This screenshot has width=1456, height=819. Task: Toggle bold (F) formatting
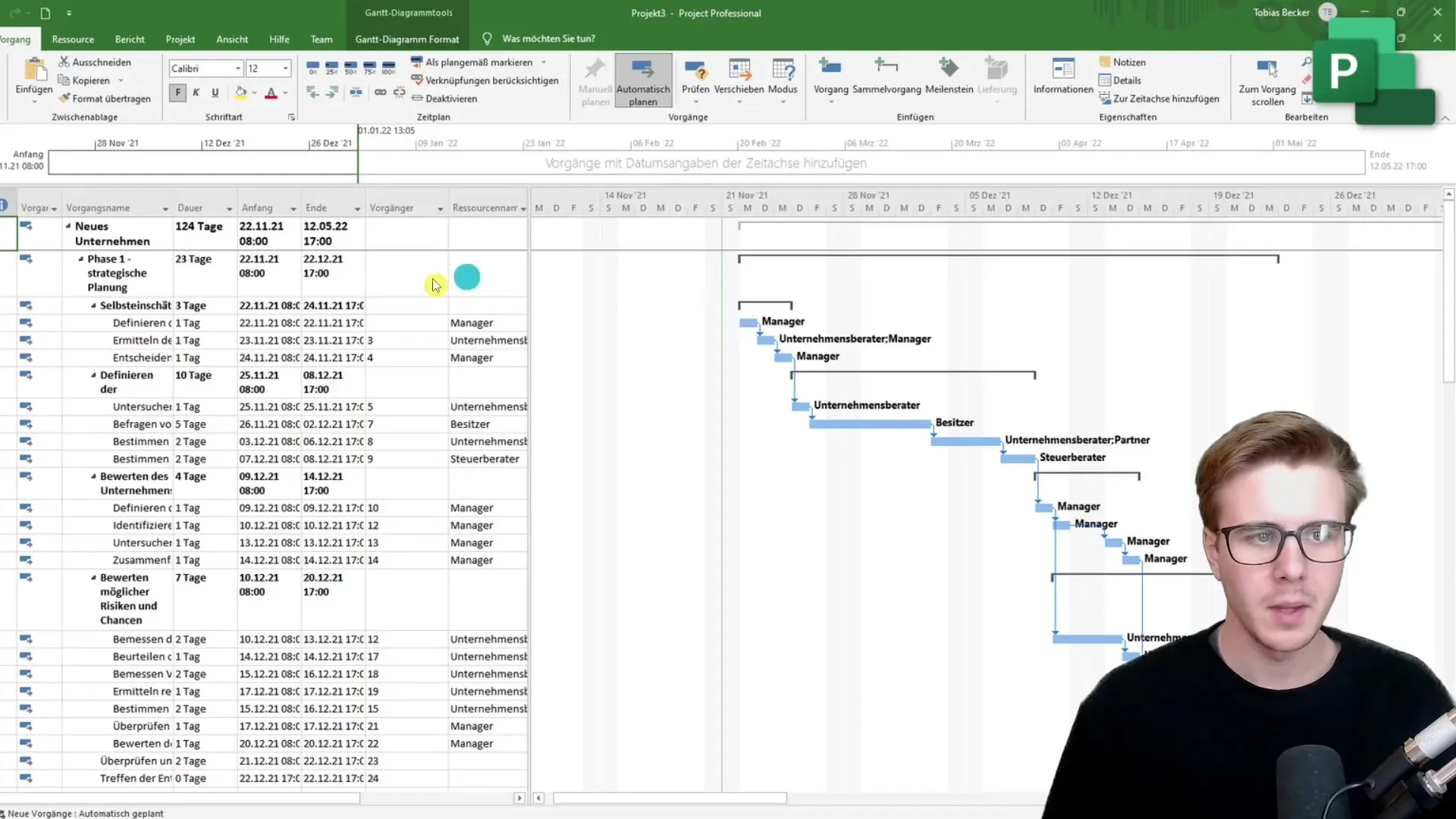click(177, 93)
